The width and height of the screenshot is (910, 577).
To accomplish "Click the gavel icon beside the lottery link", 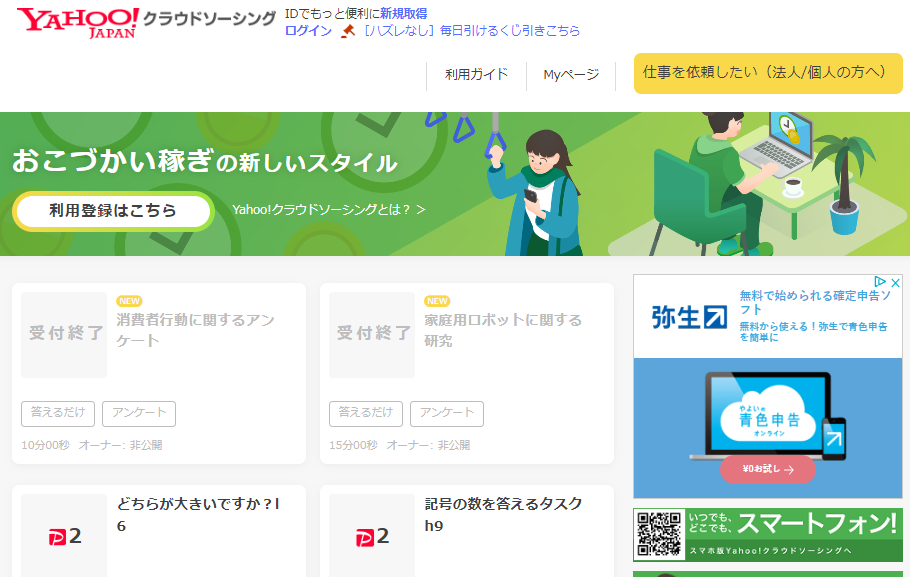I will (x=348, y=31).
